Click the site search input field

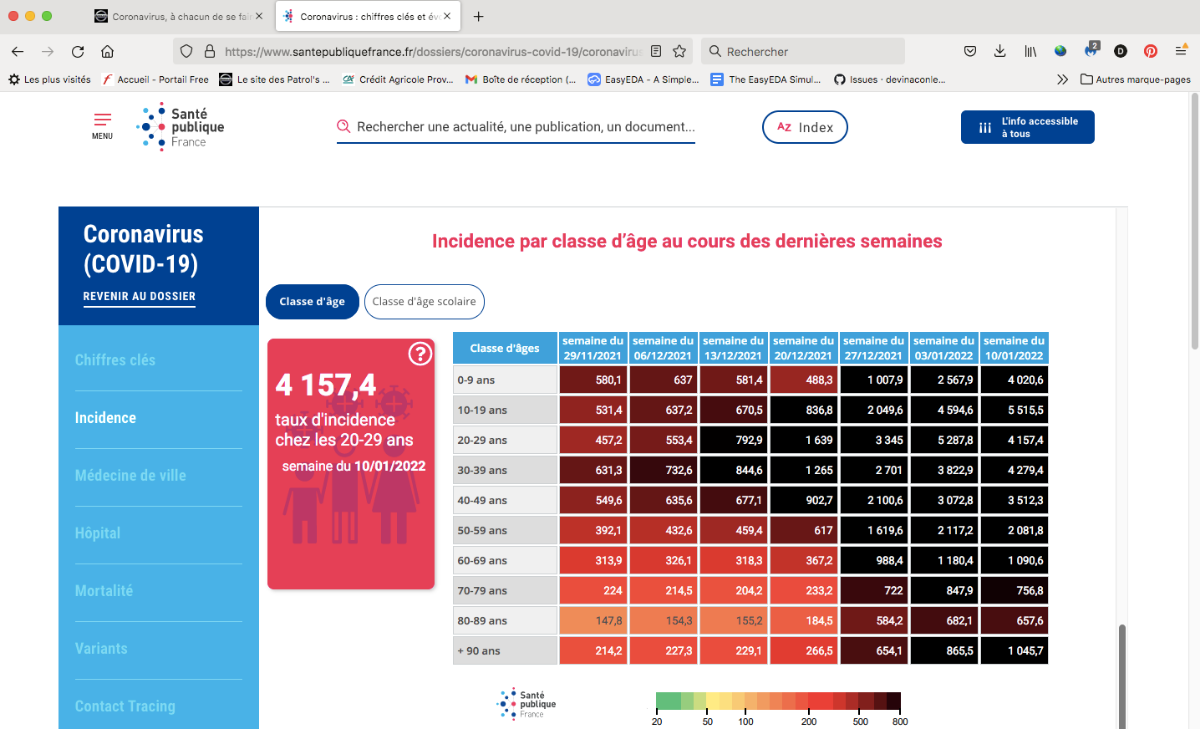coord(524,127)
